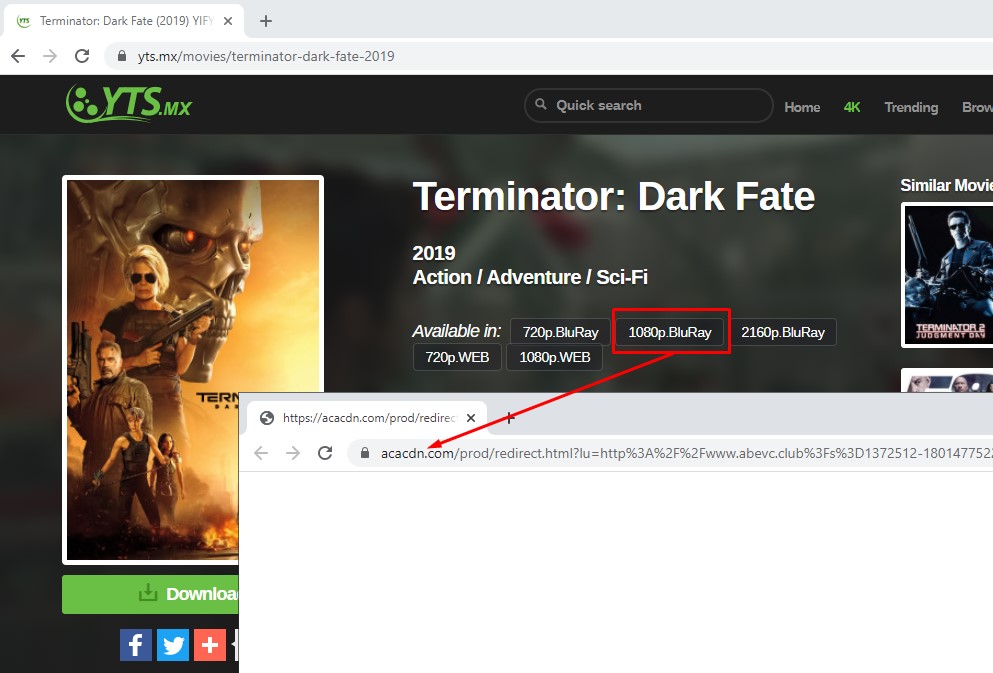Open the Trending menu item
Viewport: 993px width, 673px height.
click(911, 107)
